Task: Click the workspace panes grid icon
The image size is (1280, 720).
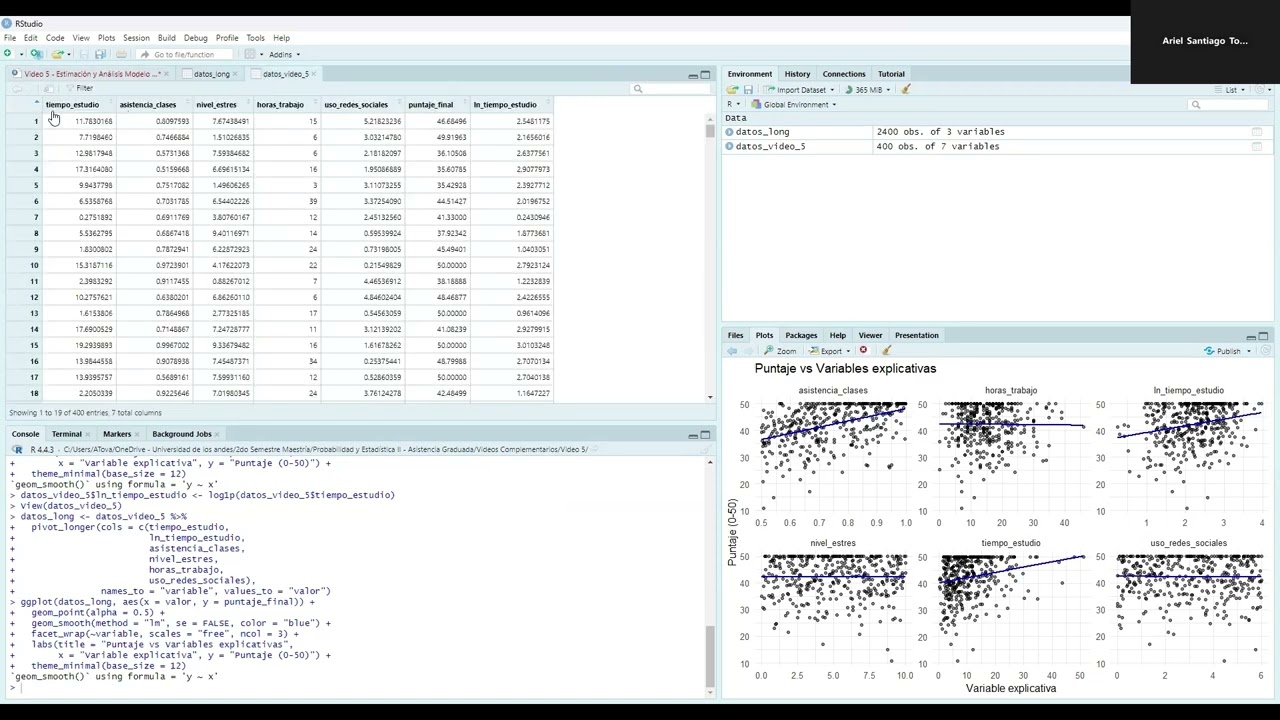Action: (250, 54)
